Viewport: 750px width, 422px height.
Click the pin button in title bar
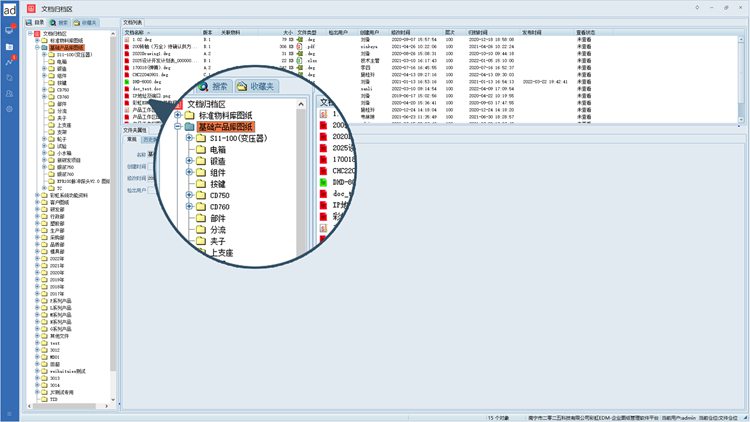point(697,7)
